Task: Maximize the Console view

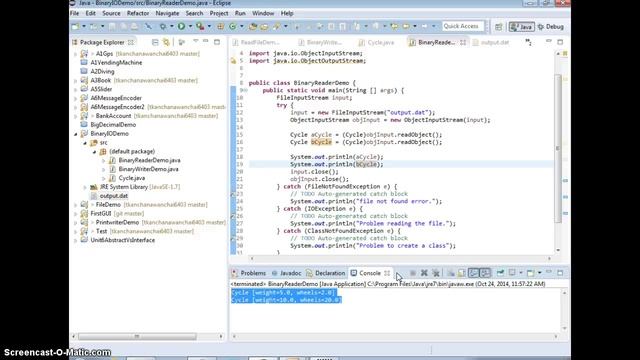Action: pos(560,273)
